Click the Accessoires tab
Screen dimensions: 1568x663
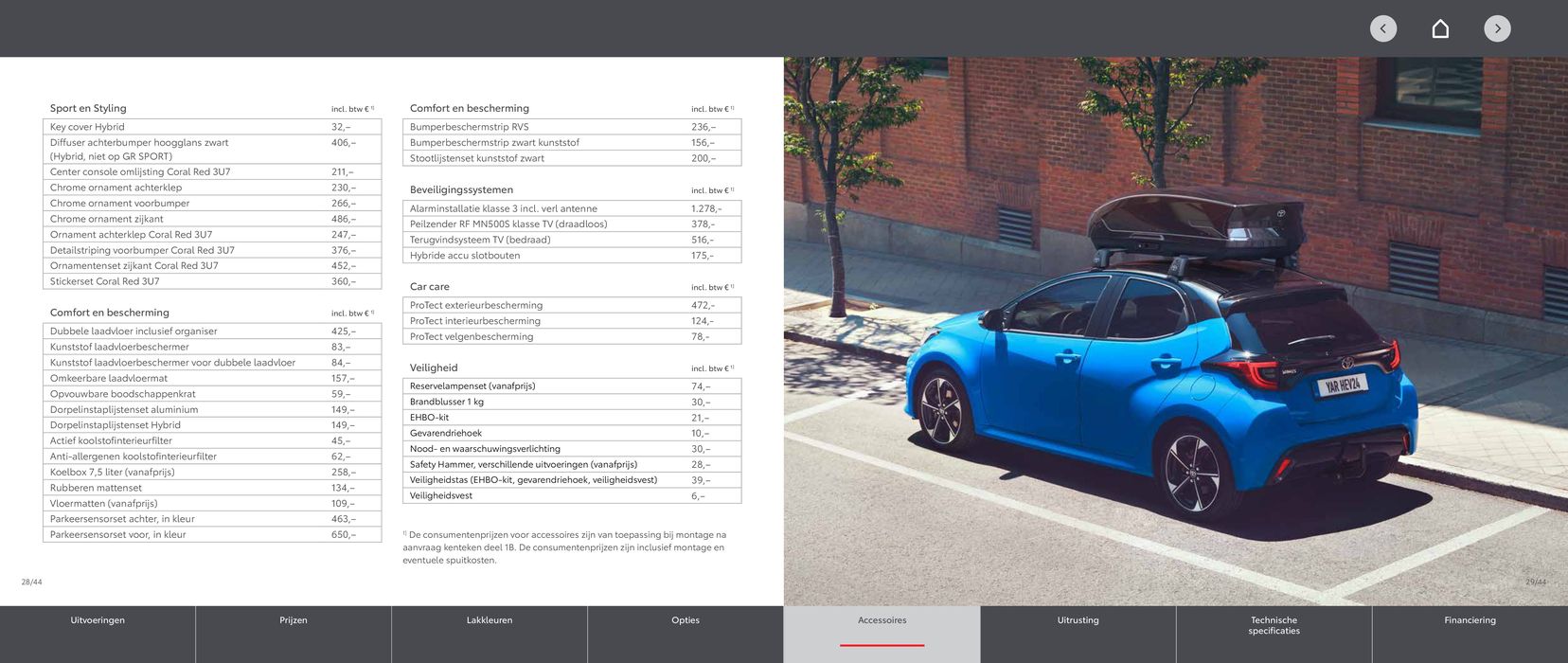882,621
